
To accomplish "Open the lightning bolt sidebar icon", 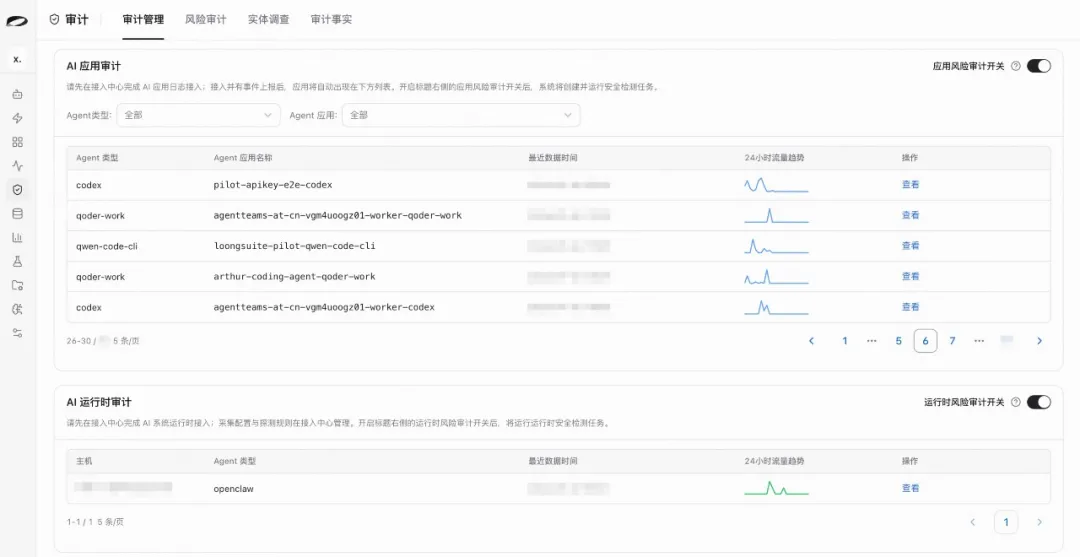I will pyautogui.click(x=18, y=118).
